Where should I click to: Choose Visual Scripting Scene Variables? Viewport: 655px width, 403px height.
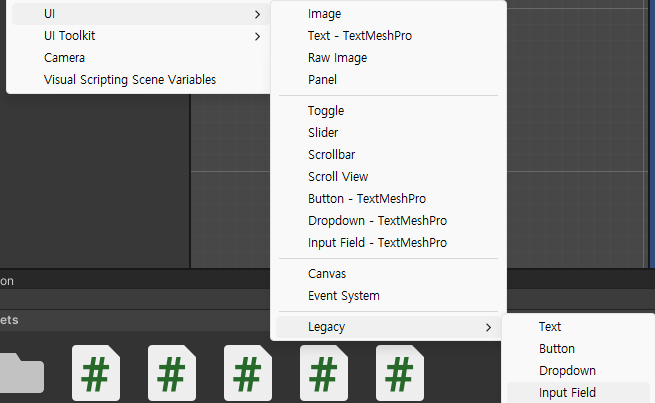(x=141, y=80)
